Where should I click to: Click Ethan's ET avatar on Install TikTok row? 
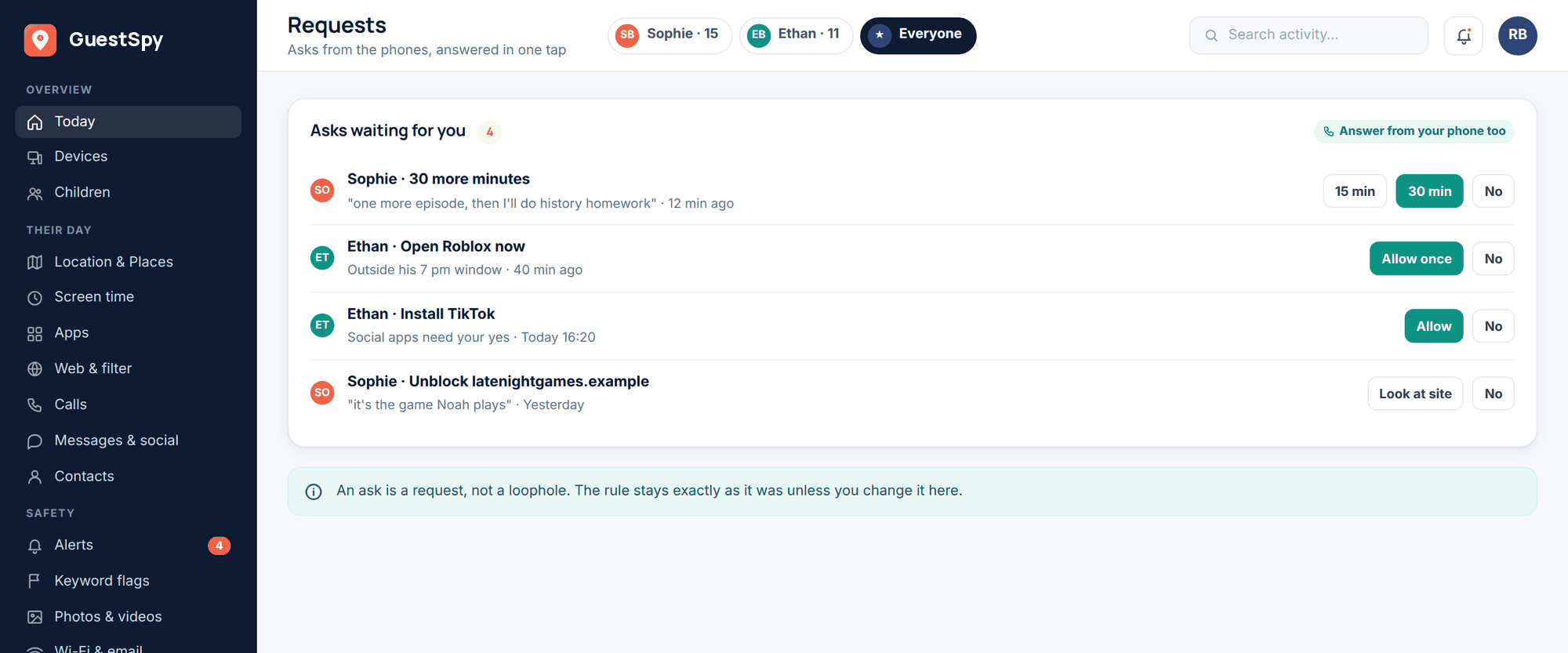point(322,325)
